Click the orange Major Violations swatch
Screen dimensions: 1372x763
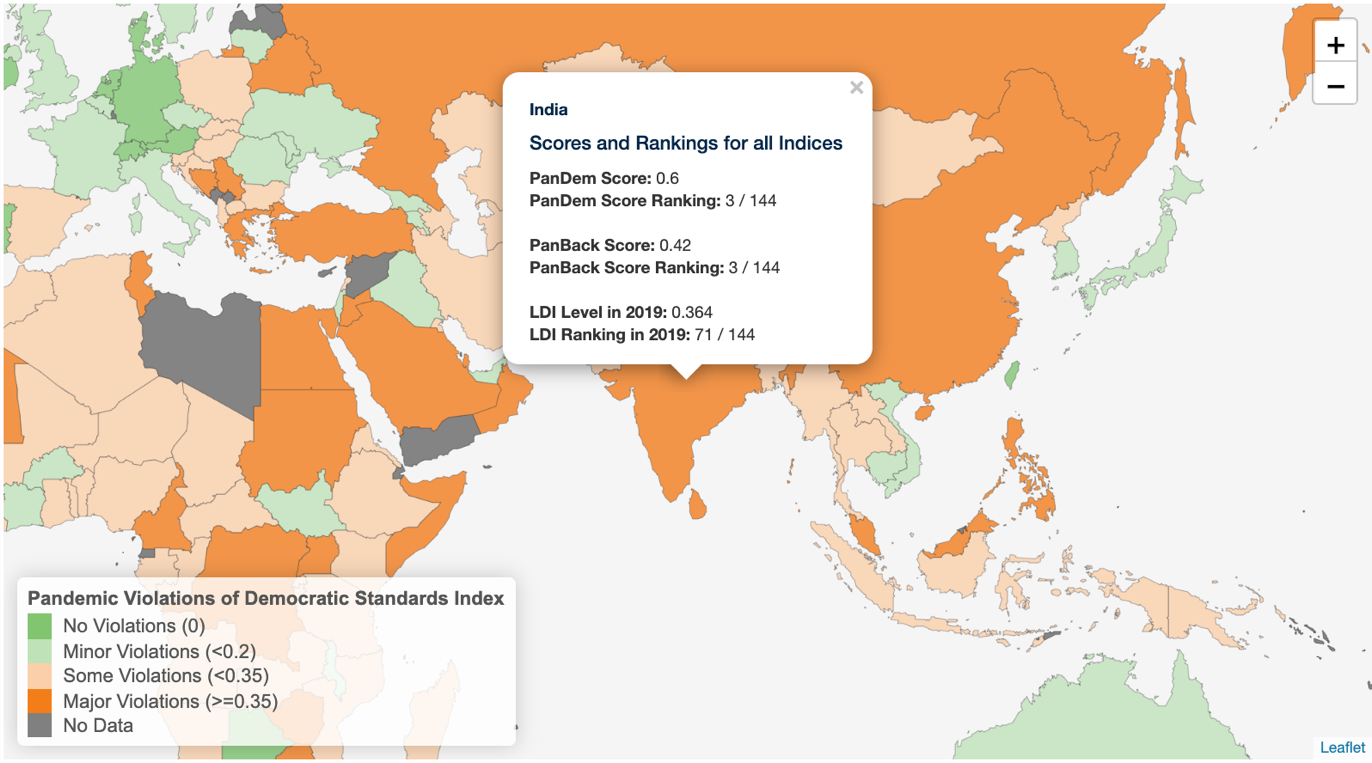coord(39,701)
